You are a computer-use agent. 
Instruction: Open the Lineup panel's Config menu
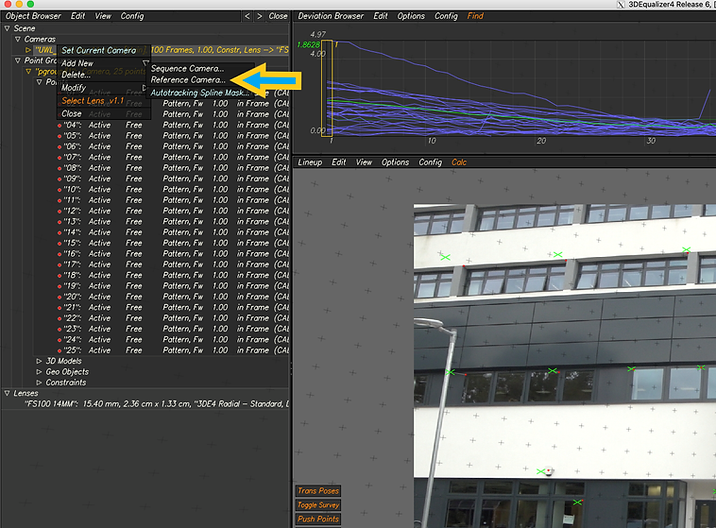[430, 162]
